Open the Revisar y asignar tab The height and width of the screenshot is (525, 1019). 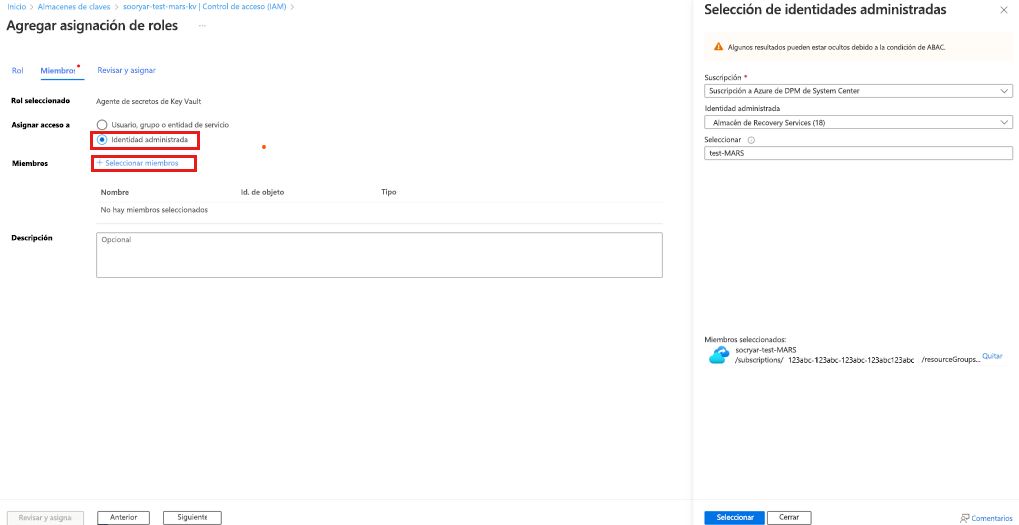[126, 70]
